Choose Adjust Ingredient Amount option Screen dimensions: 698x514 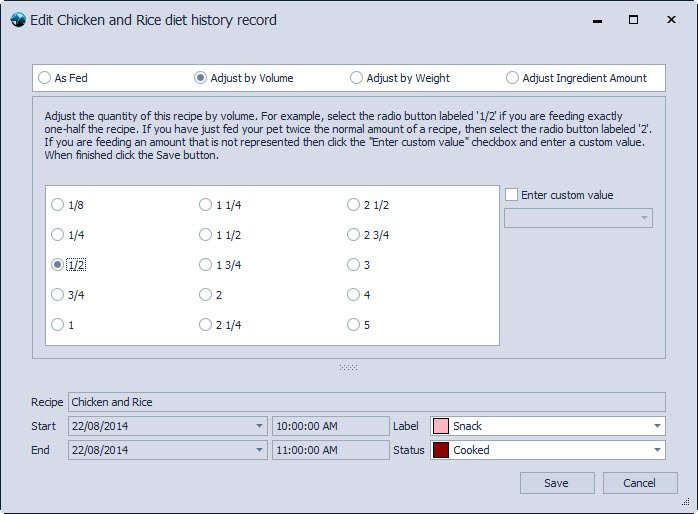click(x=513, y=78)
